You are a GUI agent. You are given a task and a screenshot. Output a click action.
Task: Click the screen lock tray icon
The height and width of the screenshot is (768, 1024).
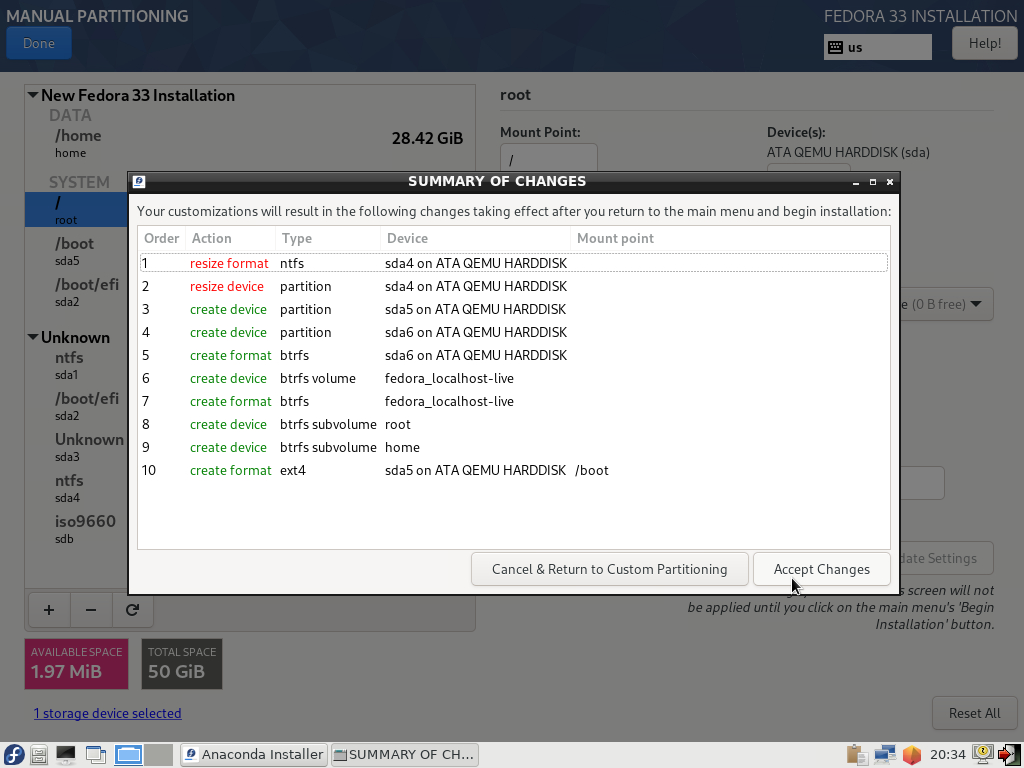pos(983,754)
